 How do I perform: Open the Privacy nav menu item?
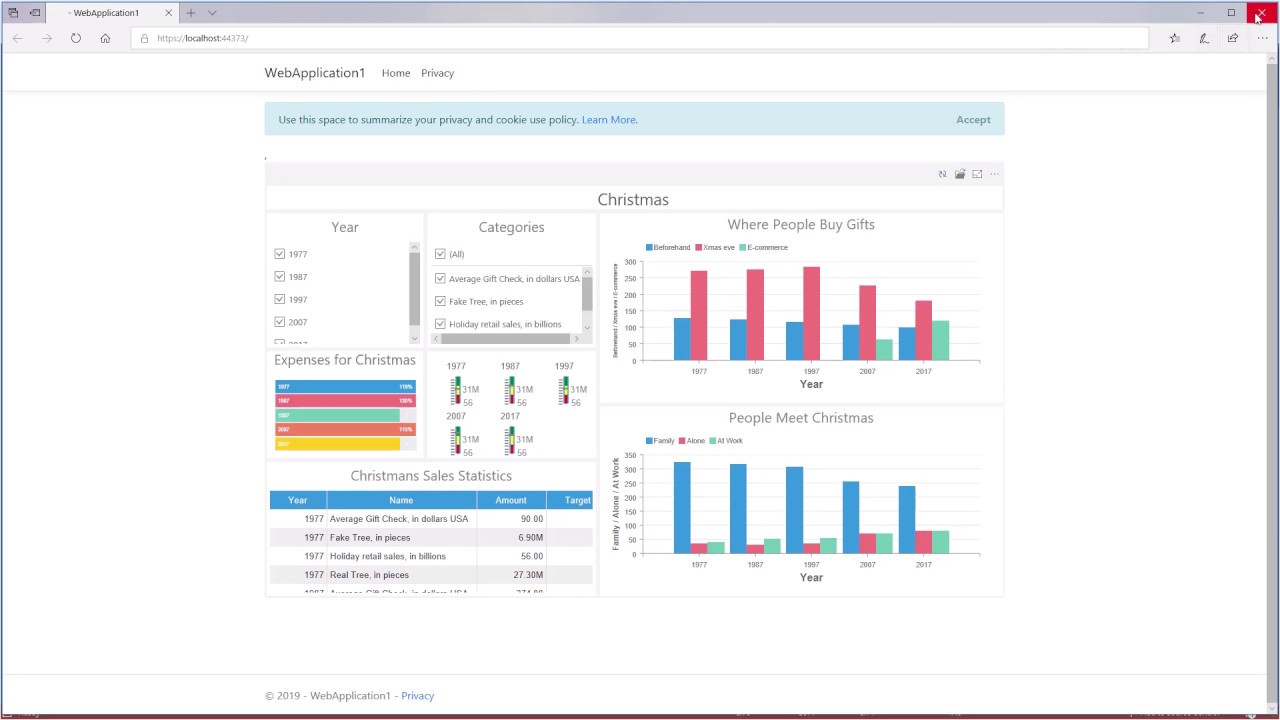(x=437, y=73)
